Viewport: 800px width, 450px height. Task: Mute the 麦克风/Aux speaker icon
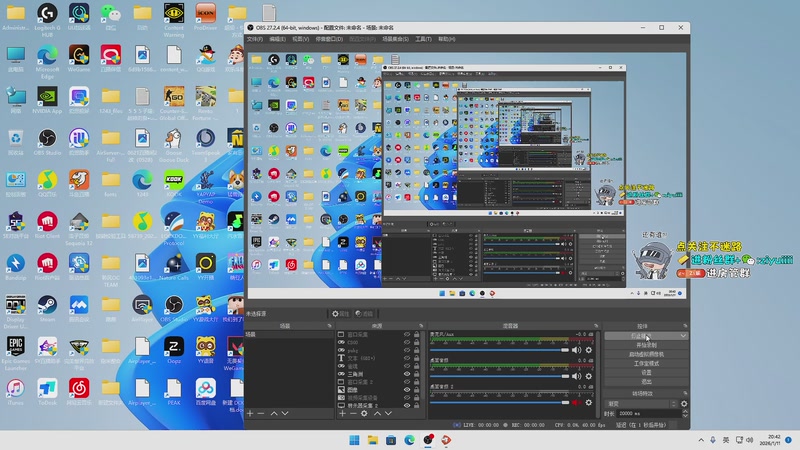(x=576, y=350)
